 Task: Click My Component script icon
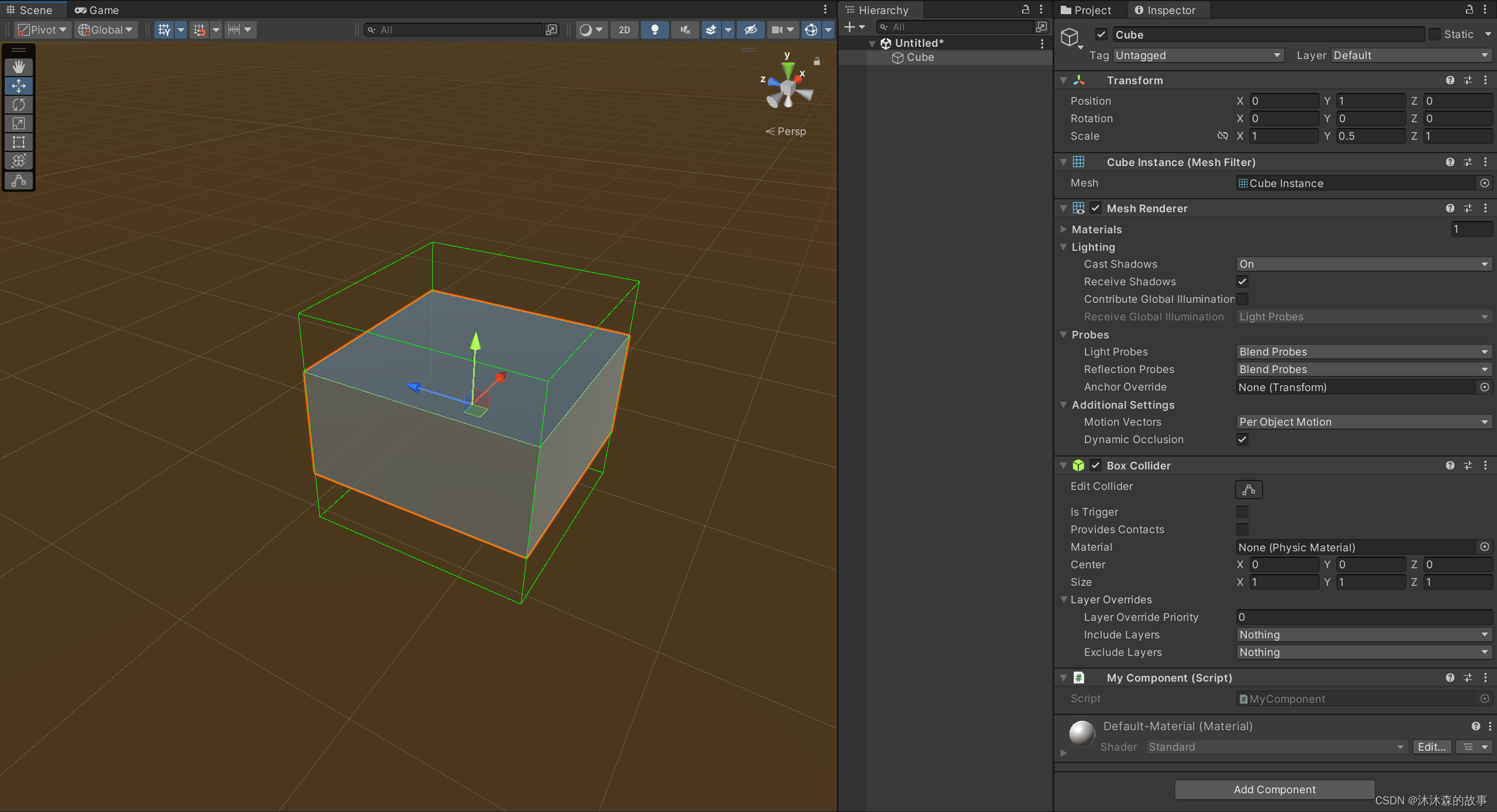tap(1079, 677)
